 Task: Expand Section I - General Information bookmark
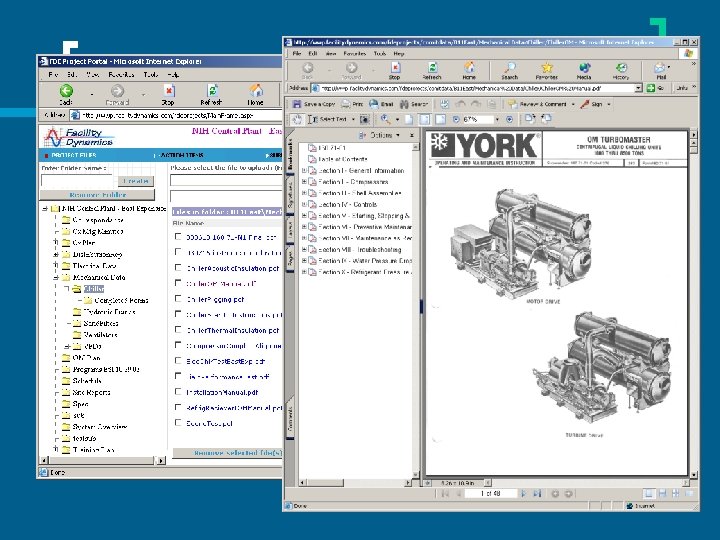coord(304,170)
